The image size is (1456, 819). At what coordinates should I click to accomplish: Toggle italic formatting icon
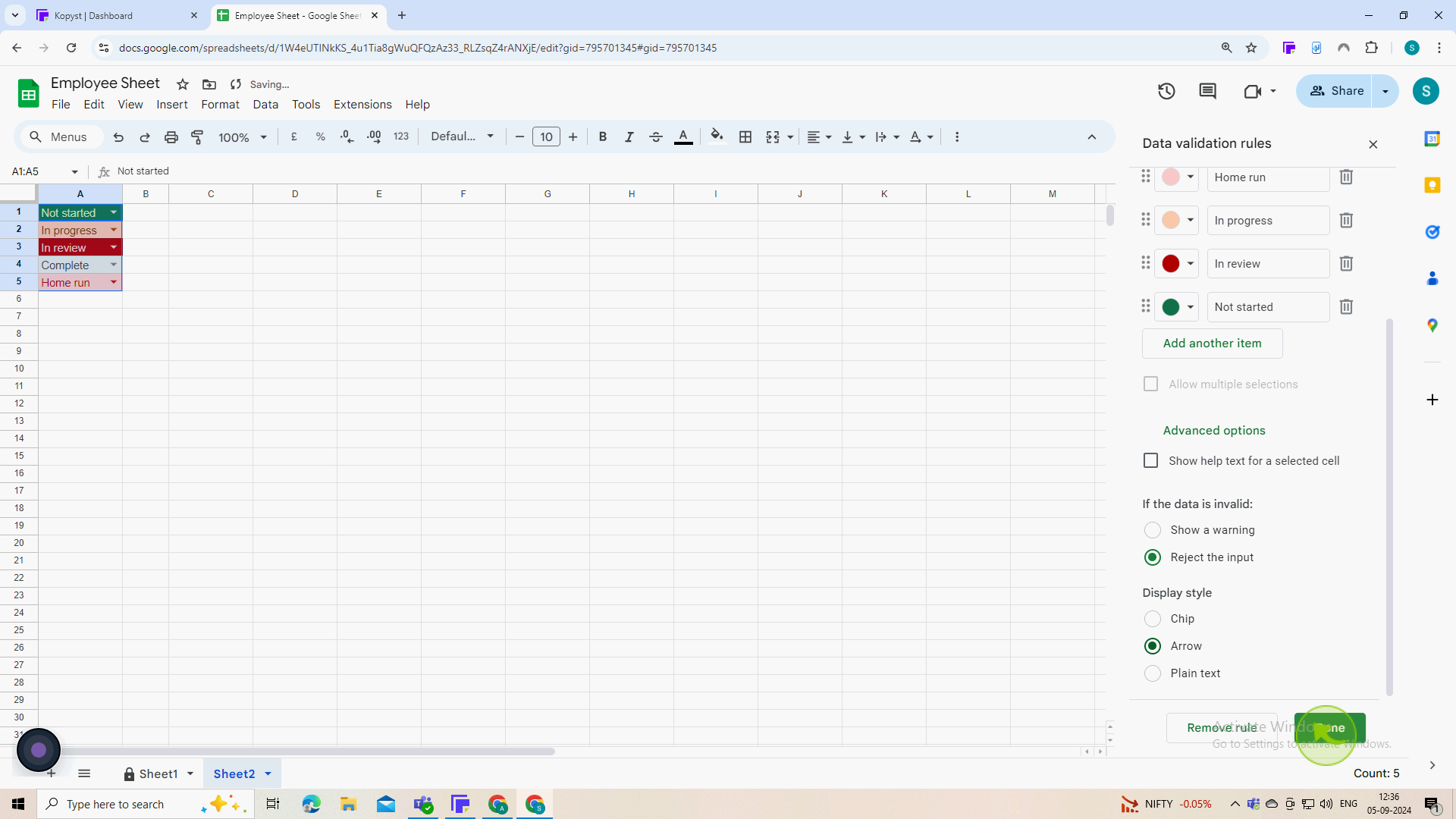click(629, 137)
